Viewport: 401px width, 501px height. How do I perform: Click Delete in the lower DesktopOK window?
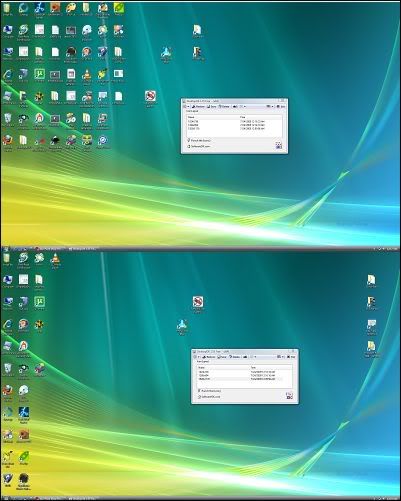[234, 357]
